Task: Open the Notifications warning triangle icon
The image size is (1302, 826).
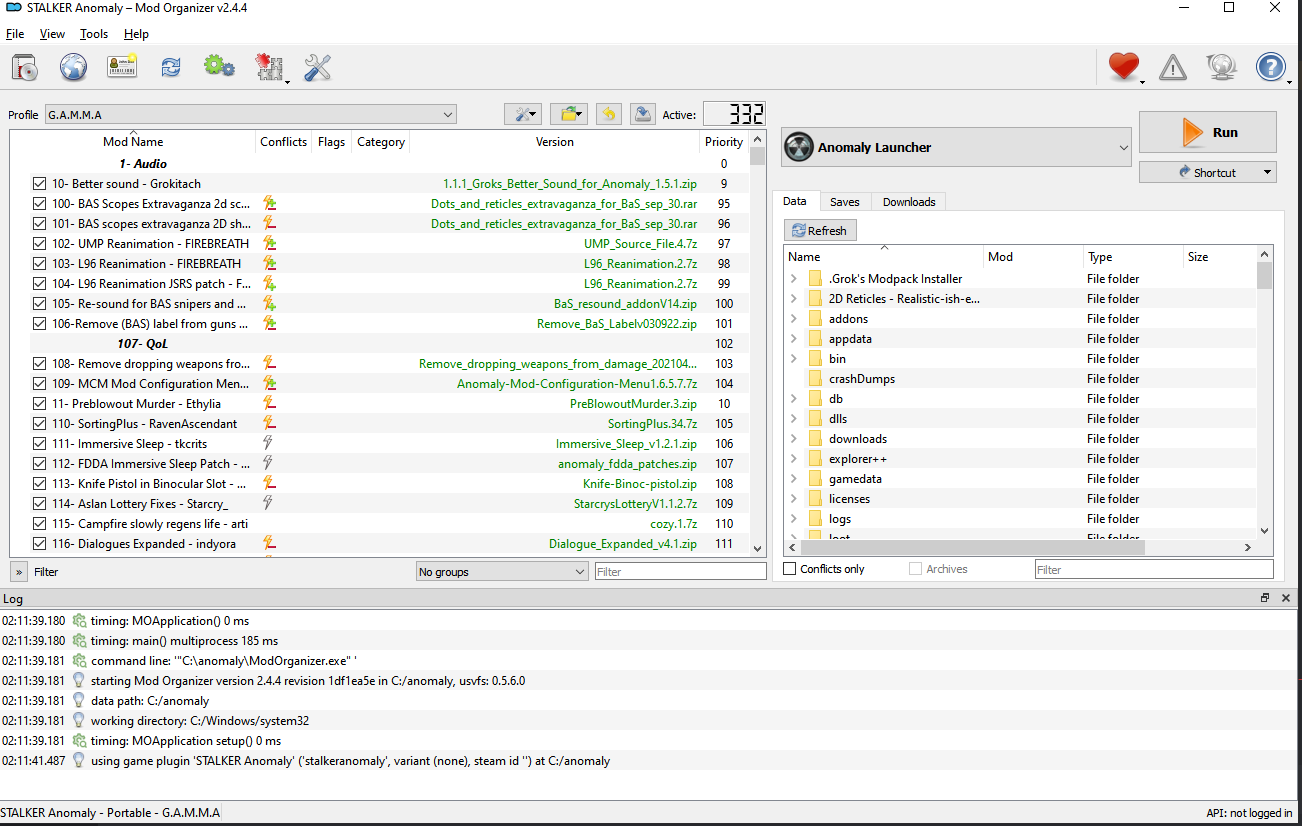Action: pyautogui.click(x=1173, y=68)
